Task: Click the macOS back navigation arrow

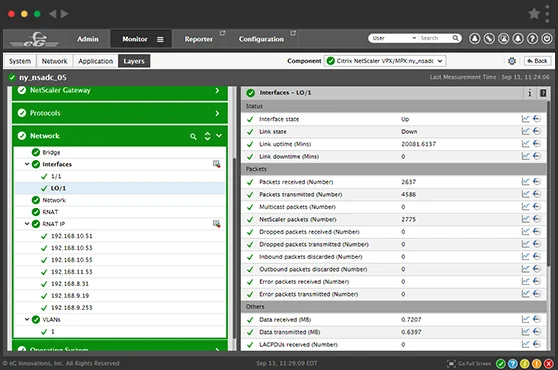Action: pos(52,14)
